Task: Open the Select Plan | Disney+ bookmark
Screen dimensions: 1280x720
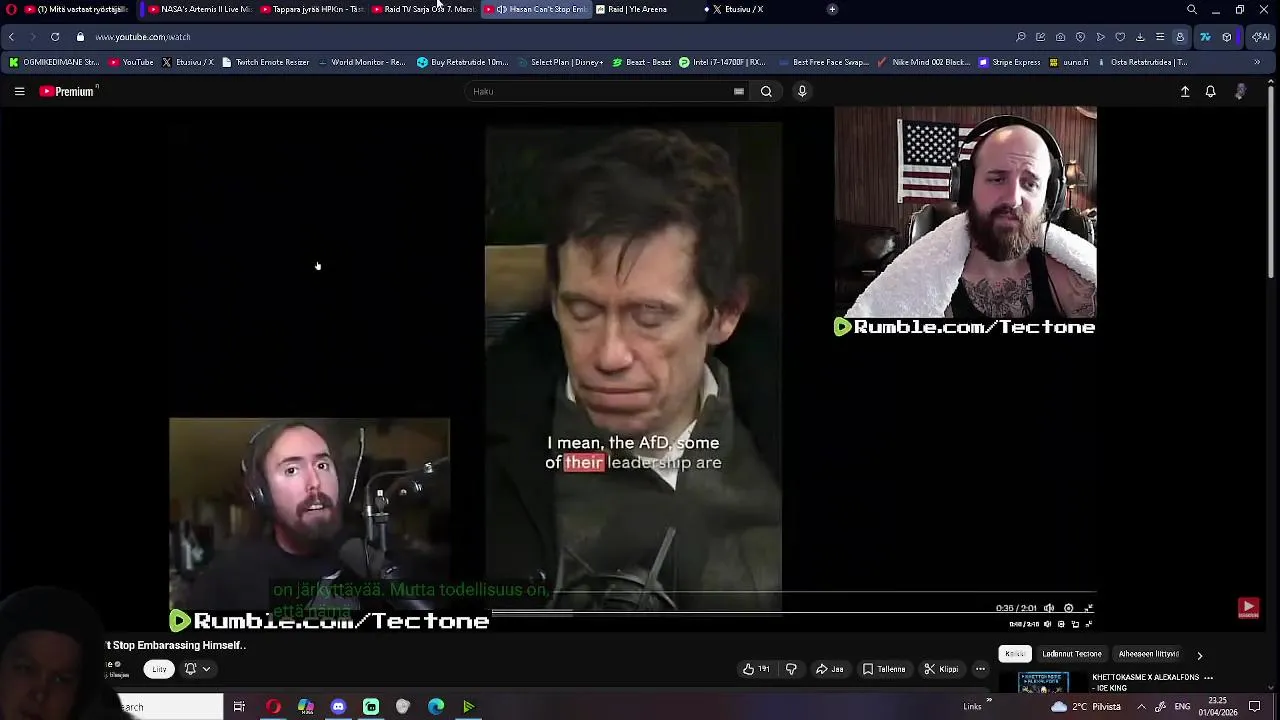Action: pyautogui.click(x=559, y=62)
